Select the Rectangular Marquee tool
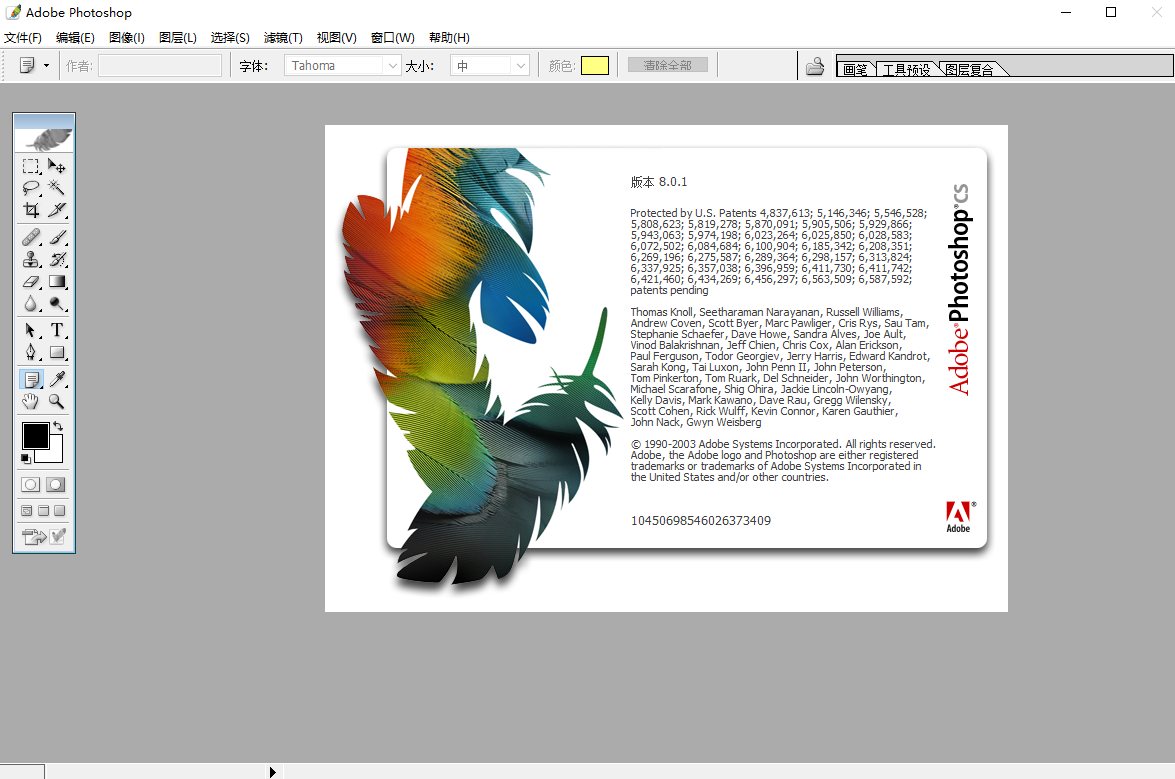 31,166
